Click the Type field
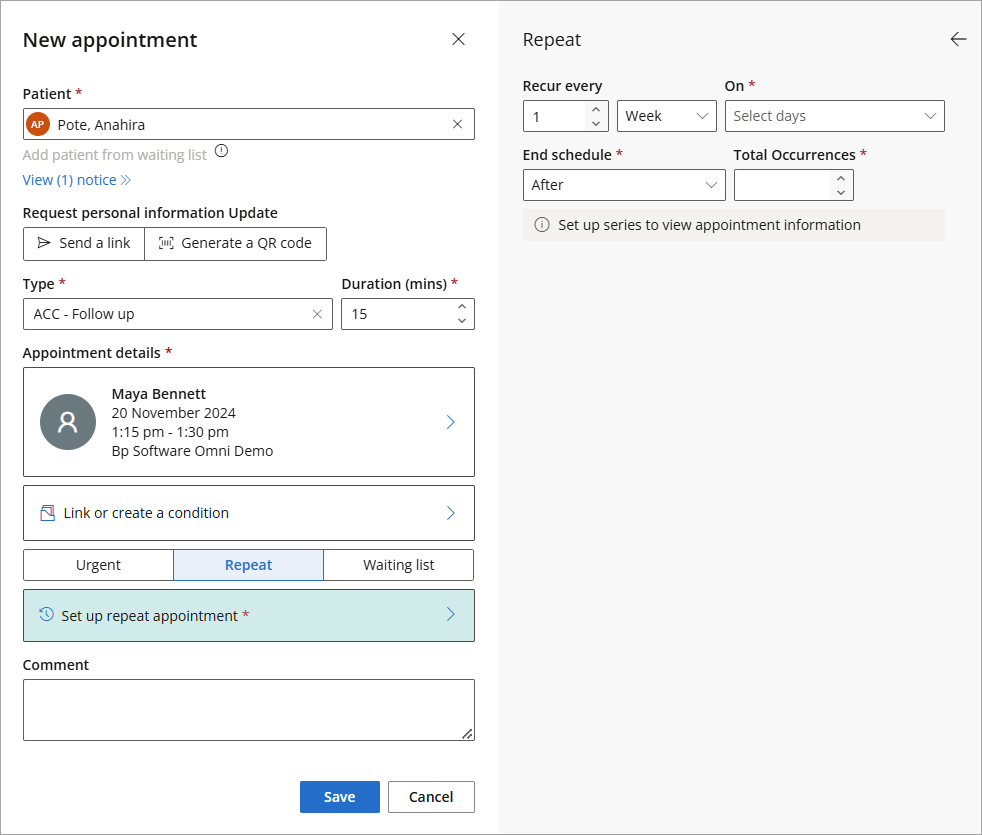 point(177,314)
